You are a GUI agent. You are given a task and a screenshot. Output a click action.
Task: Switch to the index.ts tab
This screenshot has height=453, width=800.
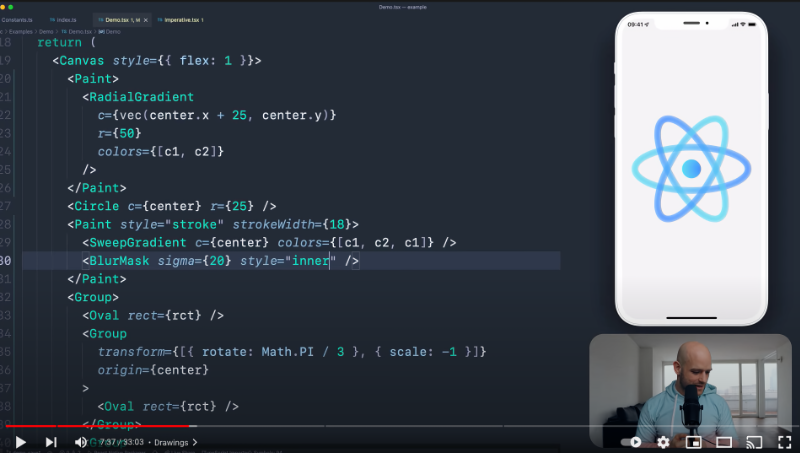click(63, 20)
